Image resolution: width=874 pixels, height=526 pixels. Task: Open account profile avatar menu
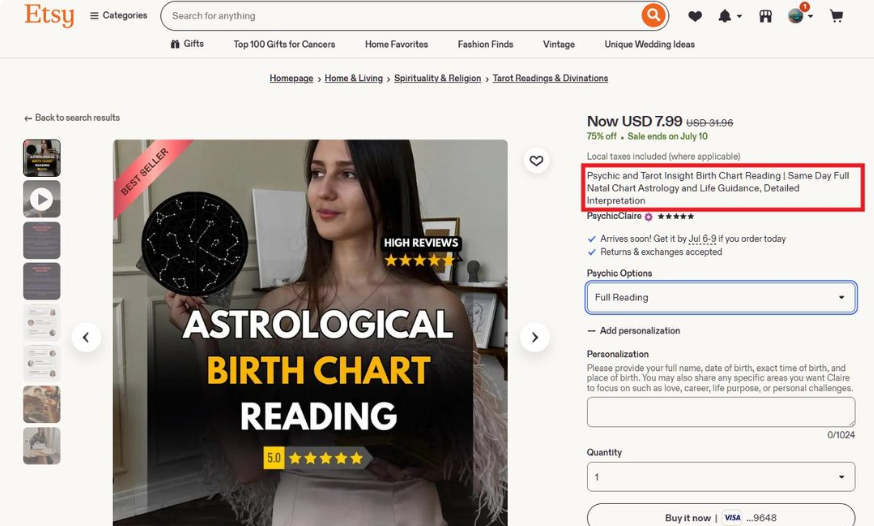point(800,16)
